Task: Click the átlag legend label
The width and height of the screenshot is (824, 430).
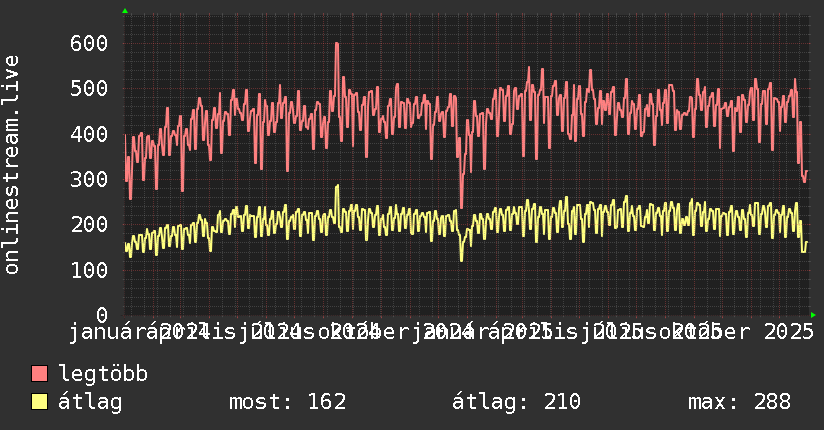Action: click(x=90, y=402)
